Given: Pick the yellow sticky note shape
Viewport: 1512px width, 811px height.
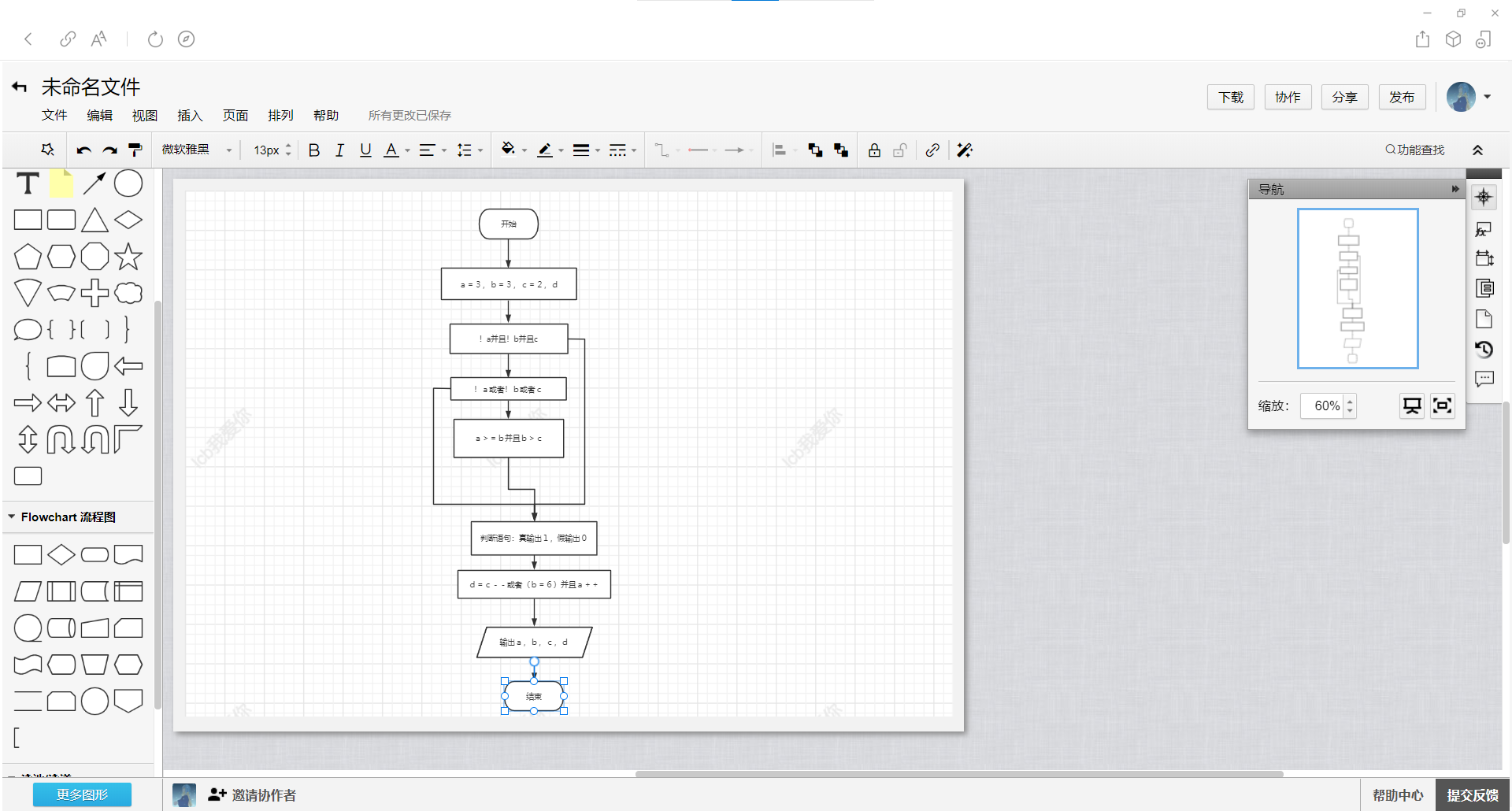Looking at the screenshot, I should 61,183.
